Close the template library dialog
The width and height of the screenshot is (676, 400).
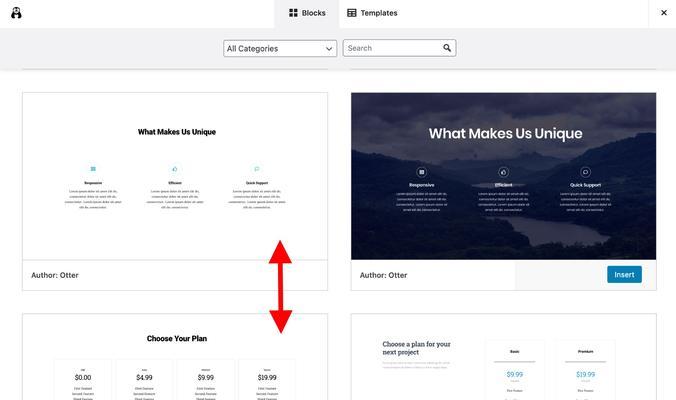[x=663, y=13]
